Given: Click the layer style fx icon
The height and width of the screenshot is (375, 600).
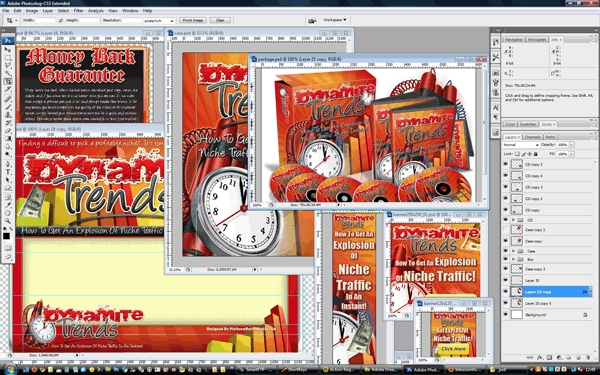Looking at the screenshot, I should point(540,358).
